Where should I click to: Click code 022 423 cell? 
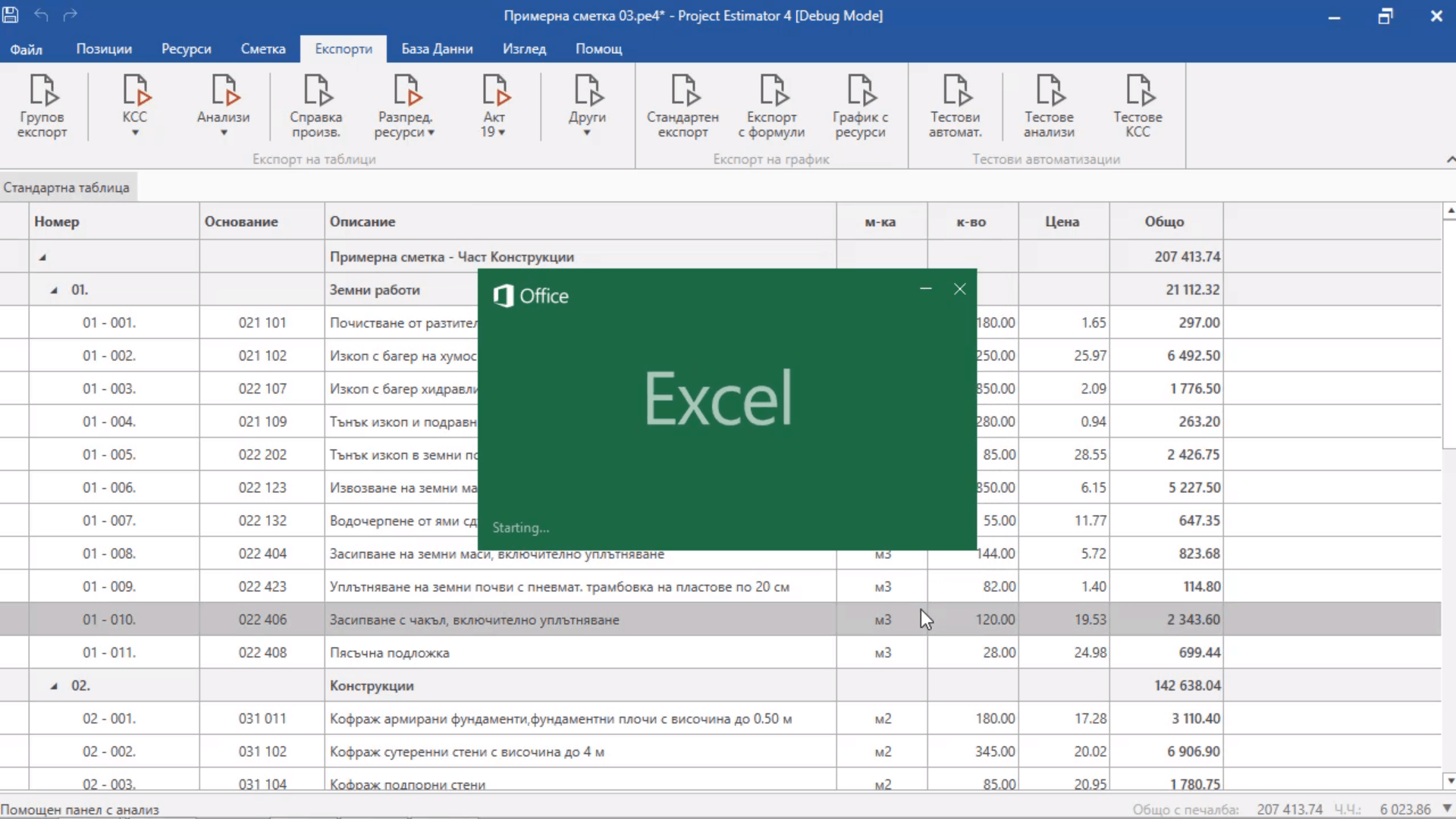pyautogui.click(x=262, y=587)
